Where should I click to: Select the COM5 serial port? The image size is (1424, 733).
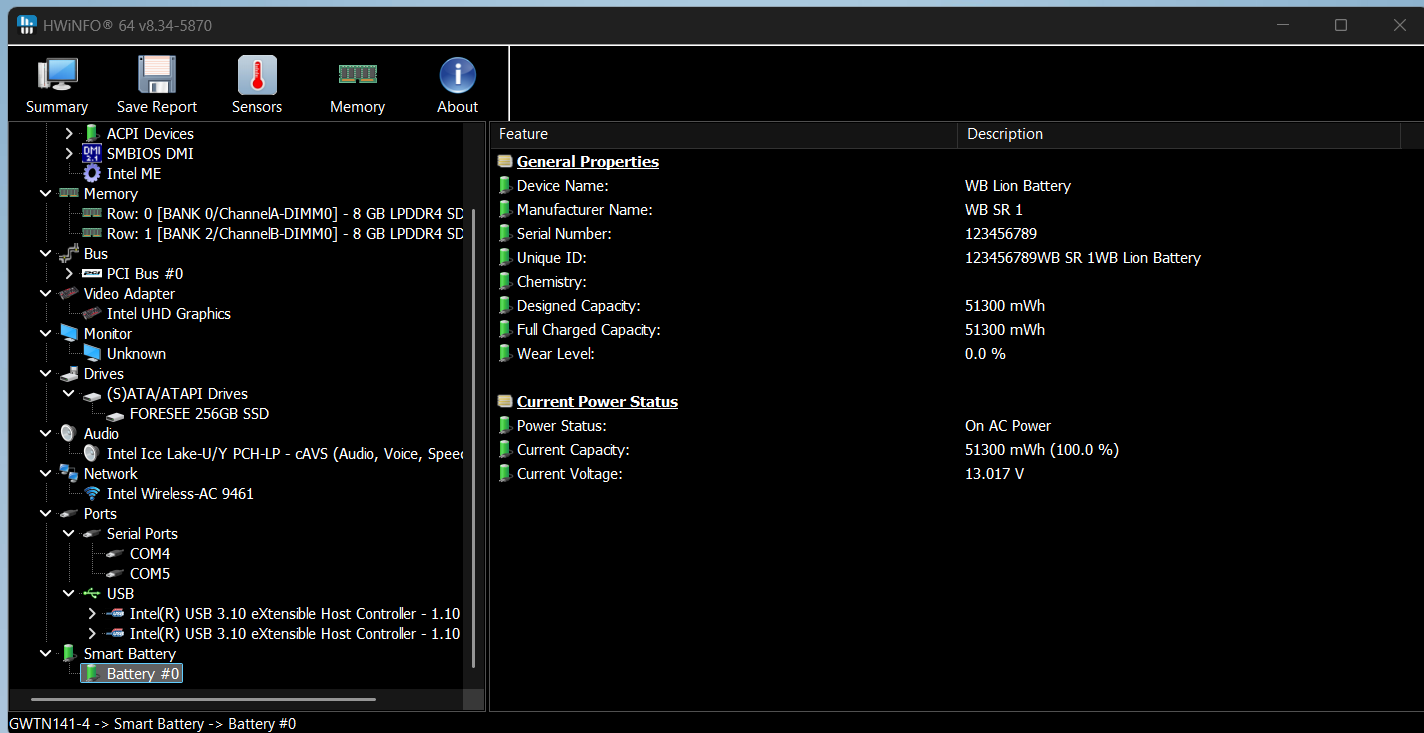[150, 573]
